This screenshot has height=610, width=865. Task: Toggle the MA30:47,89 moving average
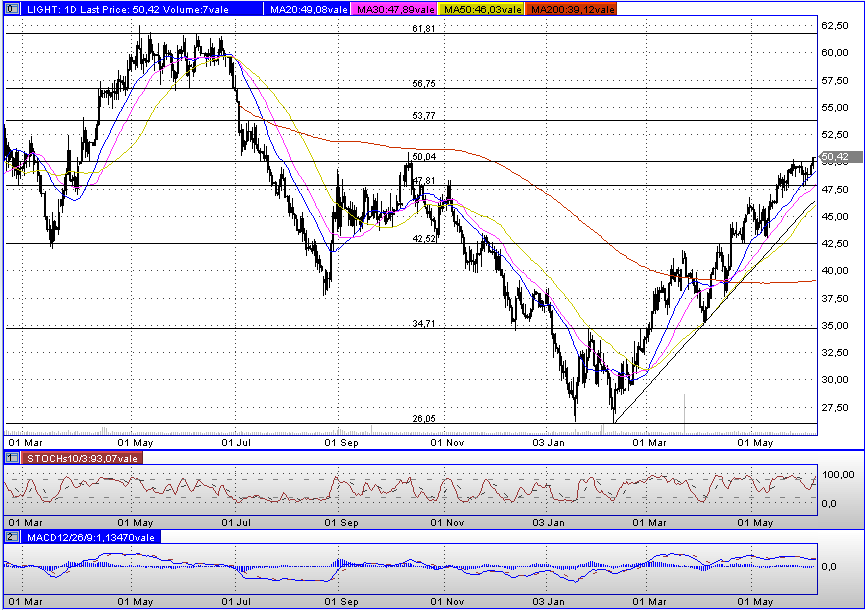(394, 9)
